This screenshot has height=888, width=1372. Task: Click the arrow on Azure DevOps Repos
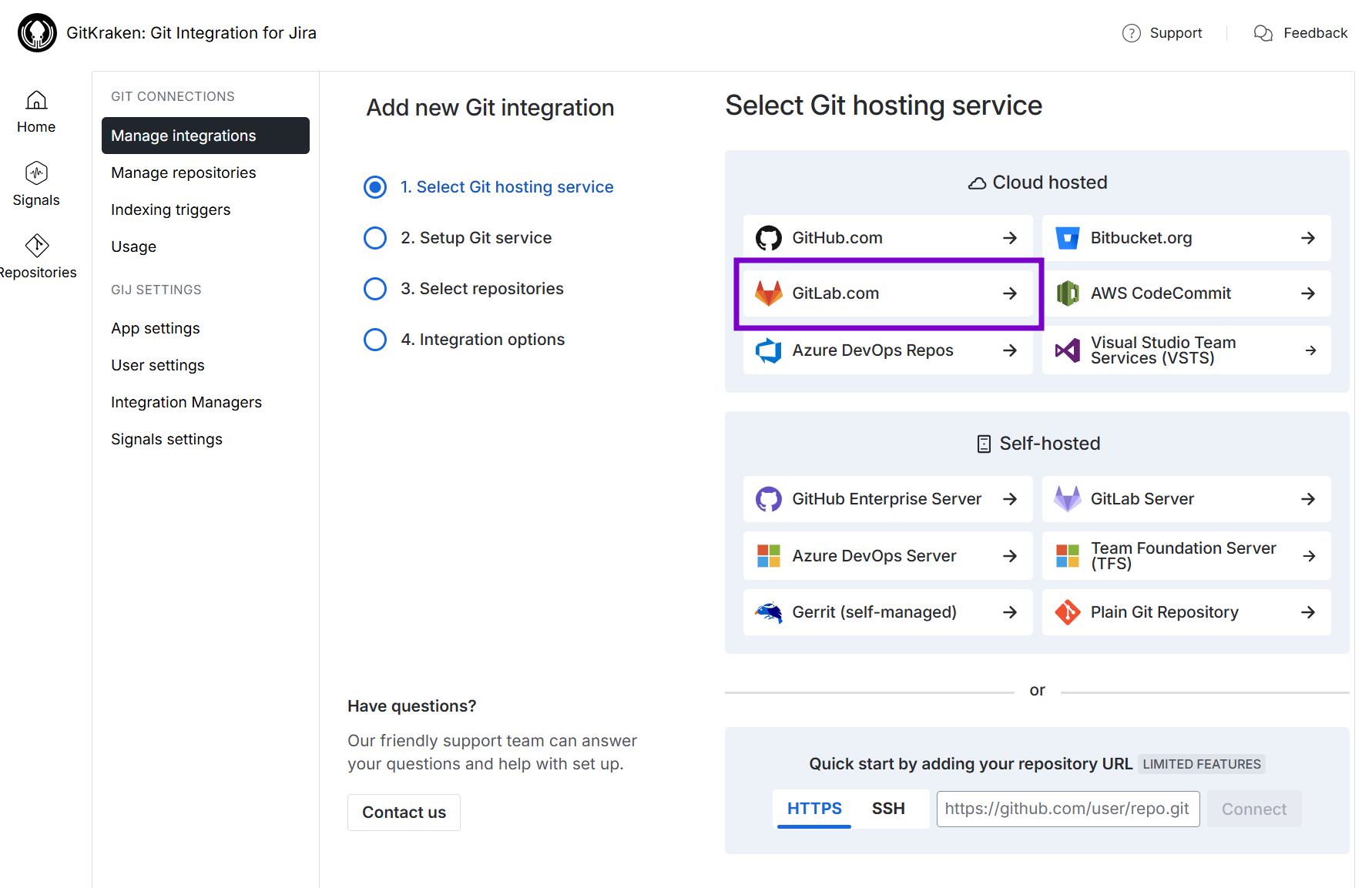pos(1010,350)
